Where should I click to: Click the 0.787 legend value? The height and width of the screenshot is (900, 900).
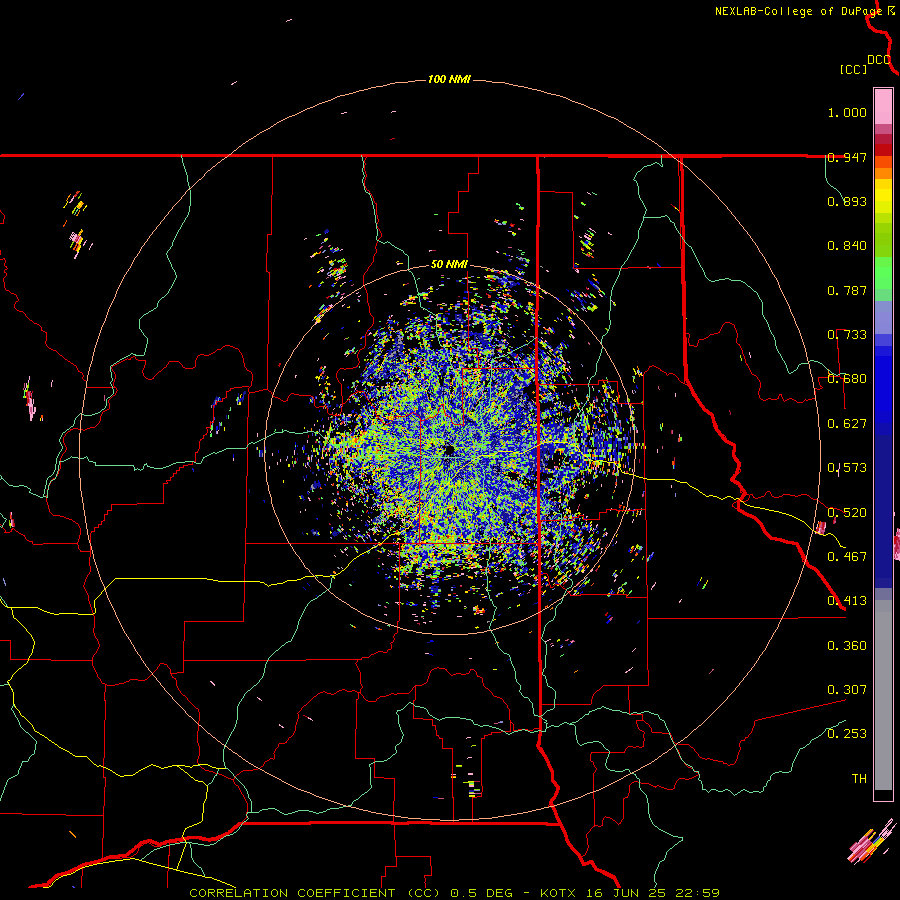[847, 290]
